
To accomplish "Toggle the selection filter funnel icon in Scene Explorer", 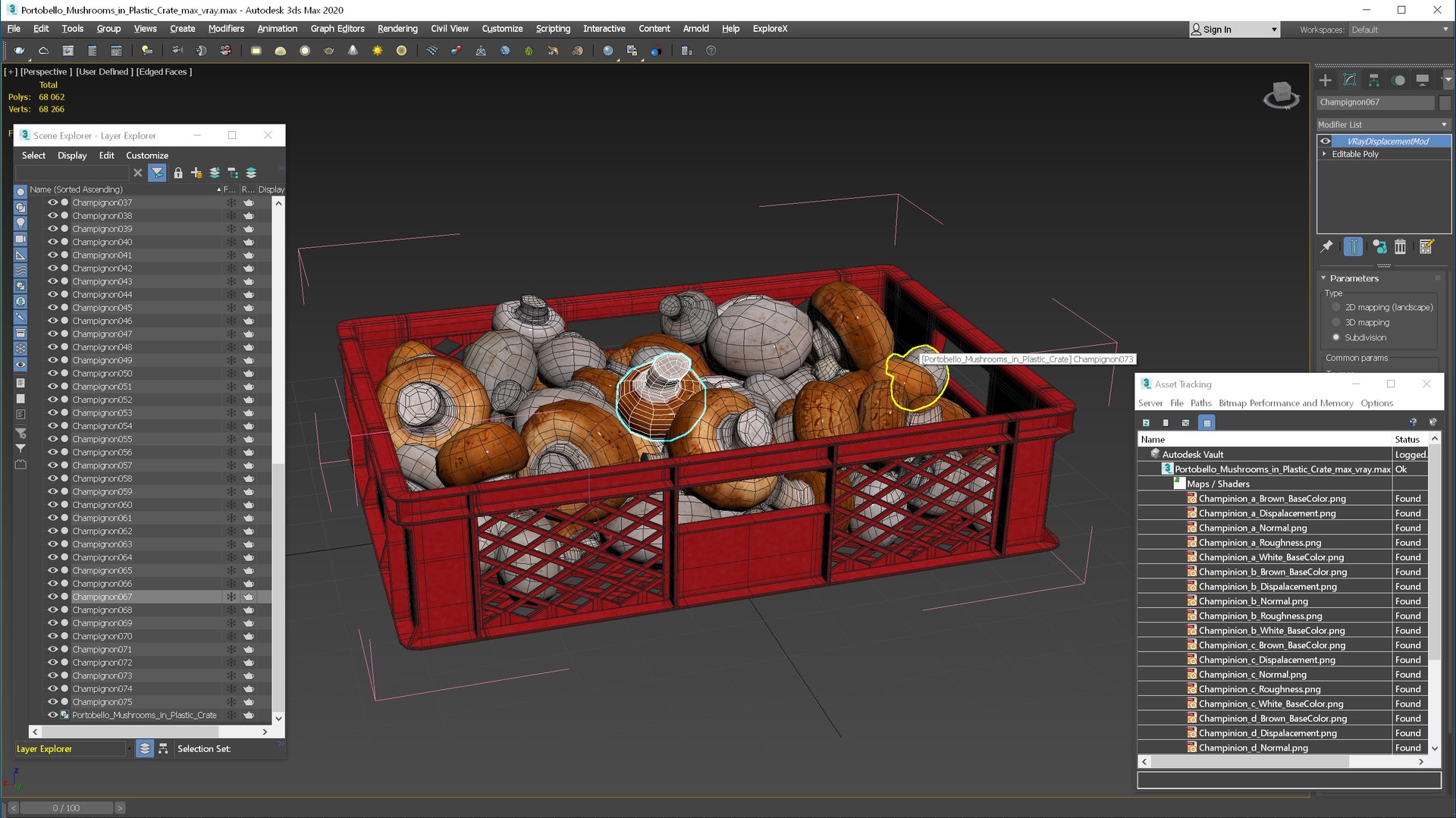I will 157,173.
